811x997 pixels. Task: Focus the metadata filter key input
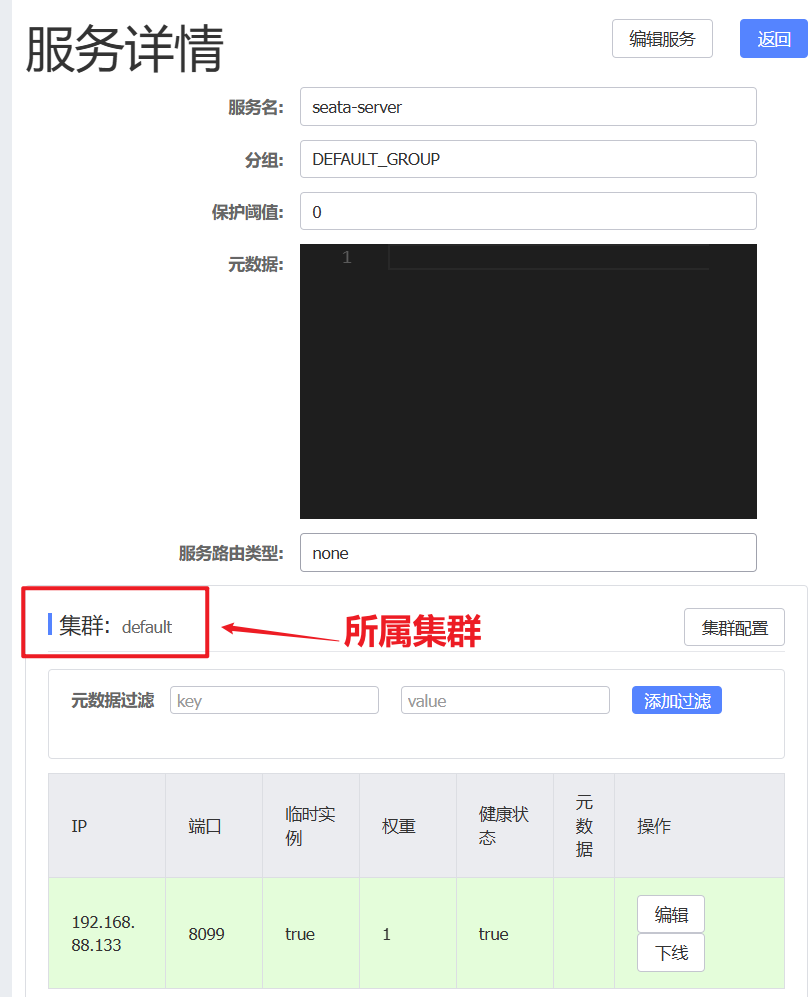click(274, 700)
